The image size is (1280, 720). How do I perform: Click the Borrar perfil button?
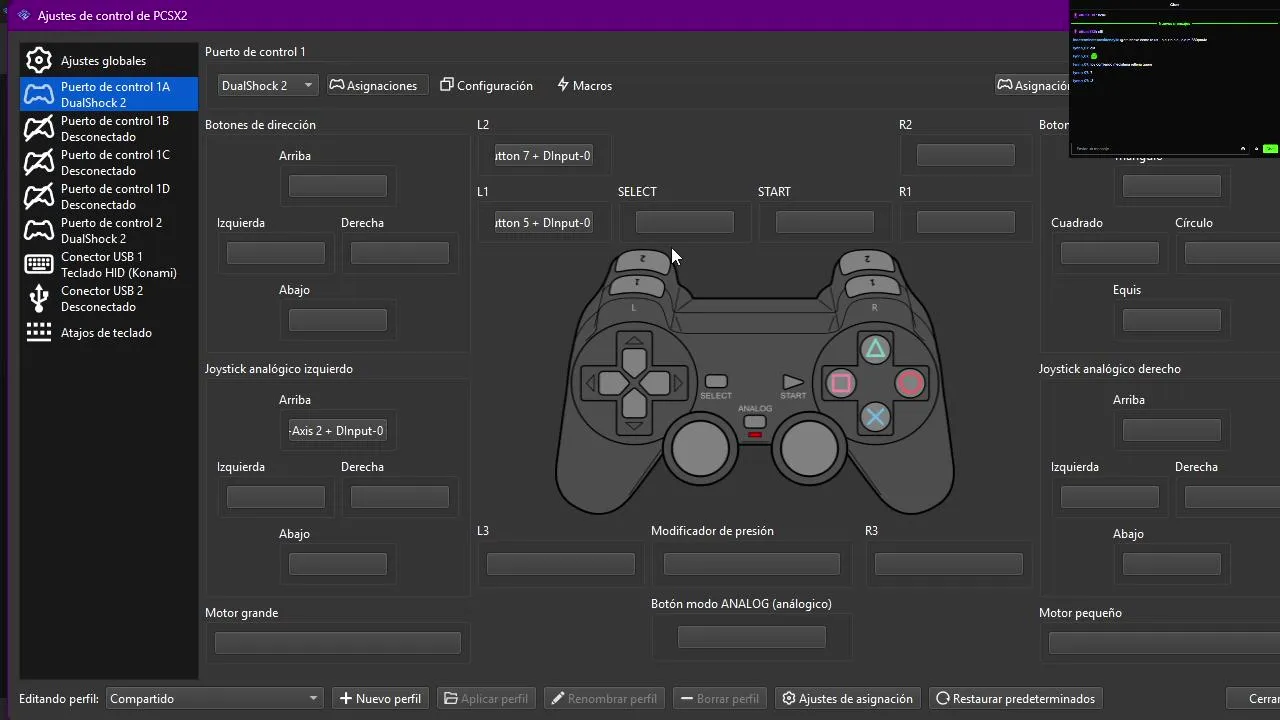pyautogui.click(x=720, y=699)
